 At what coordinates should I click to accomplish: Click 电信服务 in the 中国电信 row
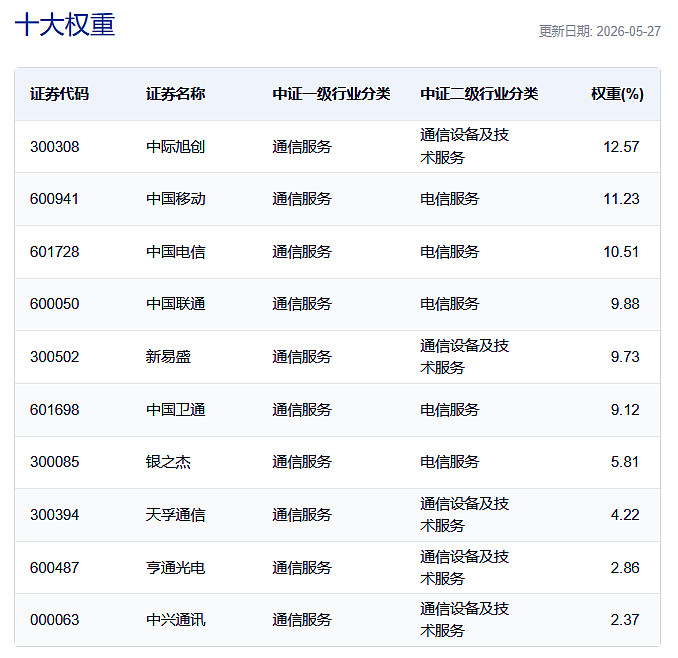point(450,252)
